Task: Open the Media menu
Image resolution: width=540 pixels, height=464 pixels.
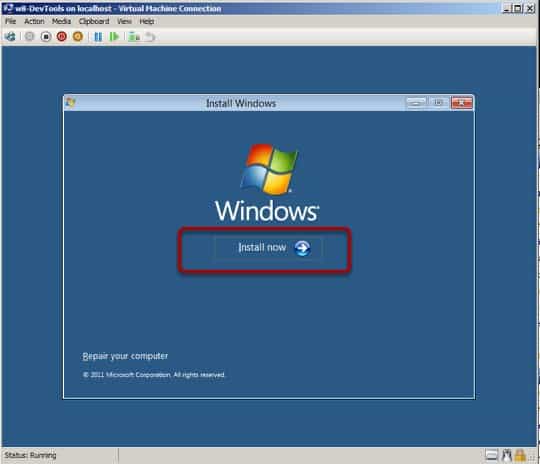Action: (x=61, y=21)
